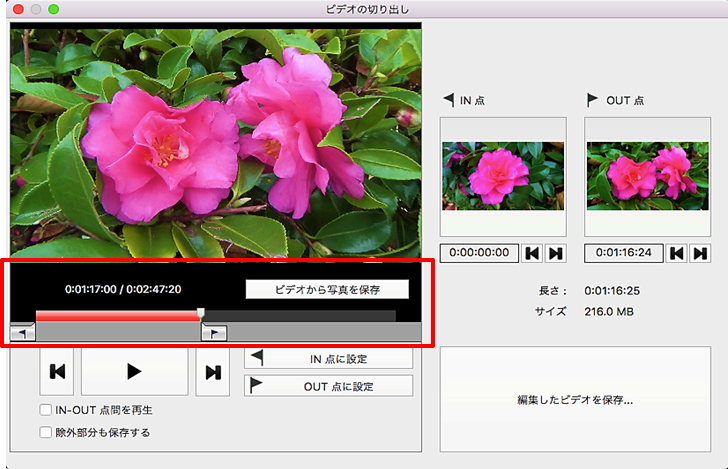Select the IN 点 thumbnail preview
This screenshot has width=728, height=469.
pos(503,176)
